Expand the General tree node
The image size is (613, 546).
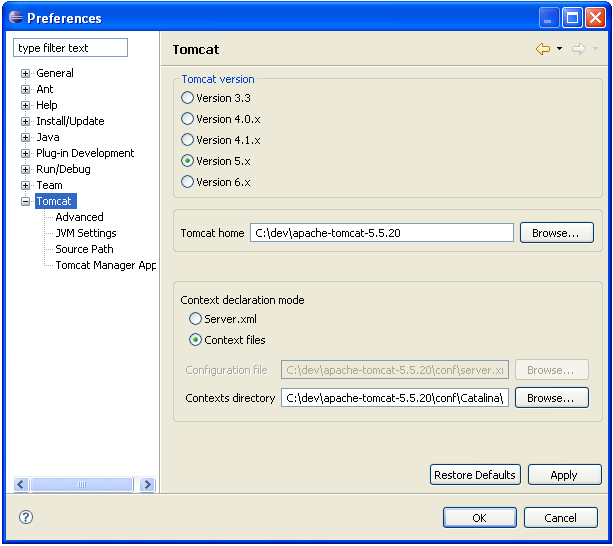pos(25,73)
